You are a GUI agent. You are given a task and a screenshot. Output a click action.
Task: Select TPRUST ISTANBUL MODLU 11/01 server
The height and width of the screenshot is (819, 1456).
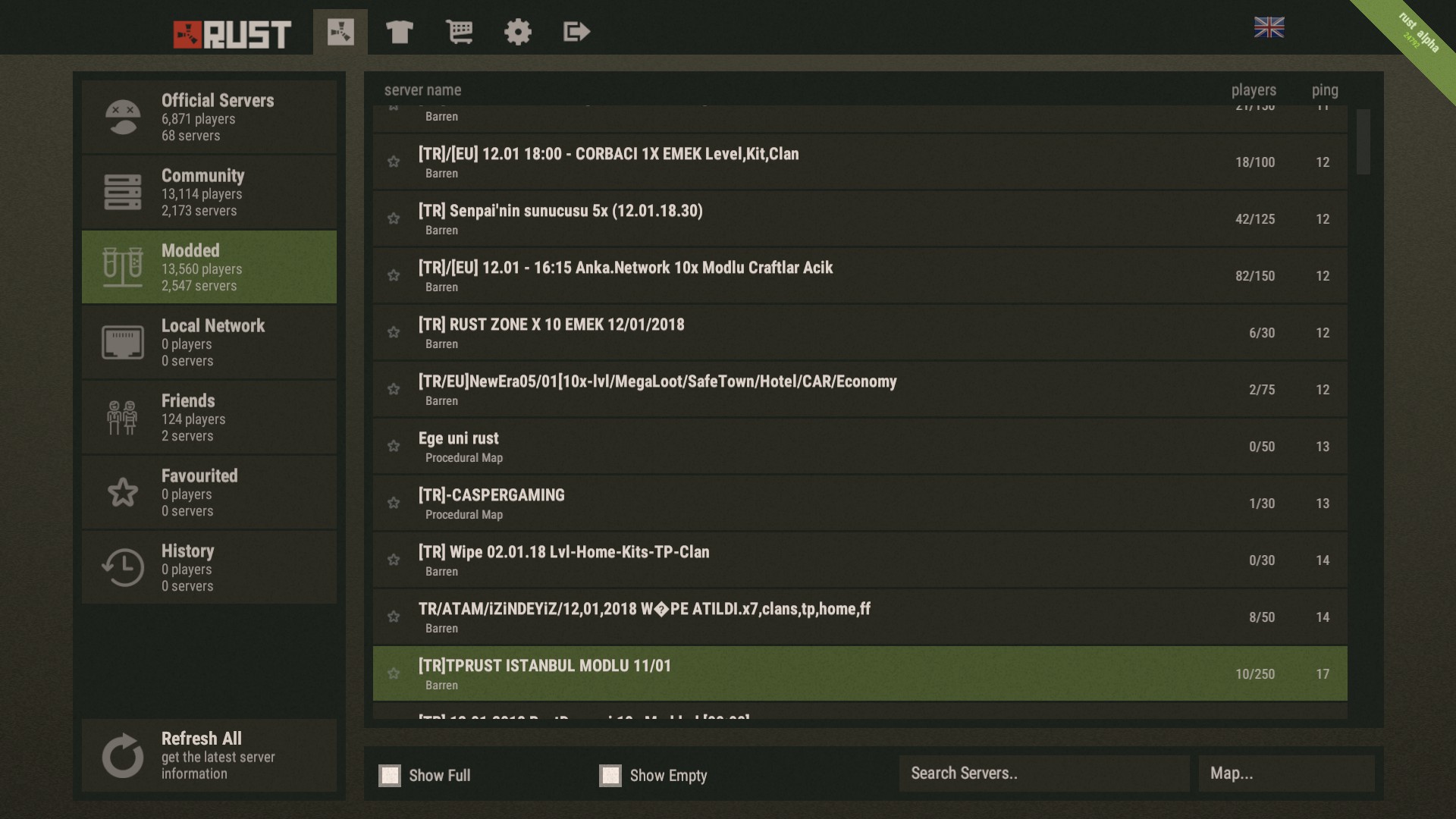click(859, 673)
